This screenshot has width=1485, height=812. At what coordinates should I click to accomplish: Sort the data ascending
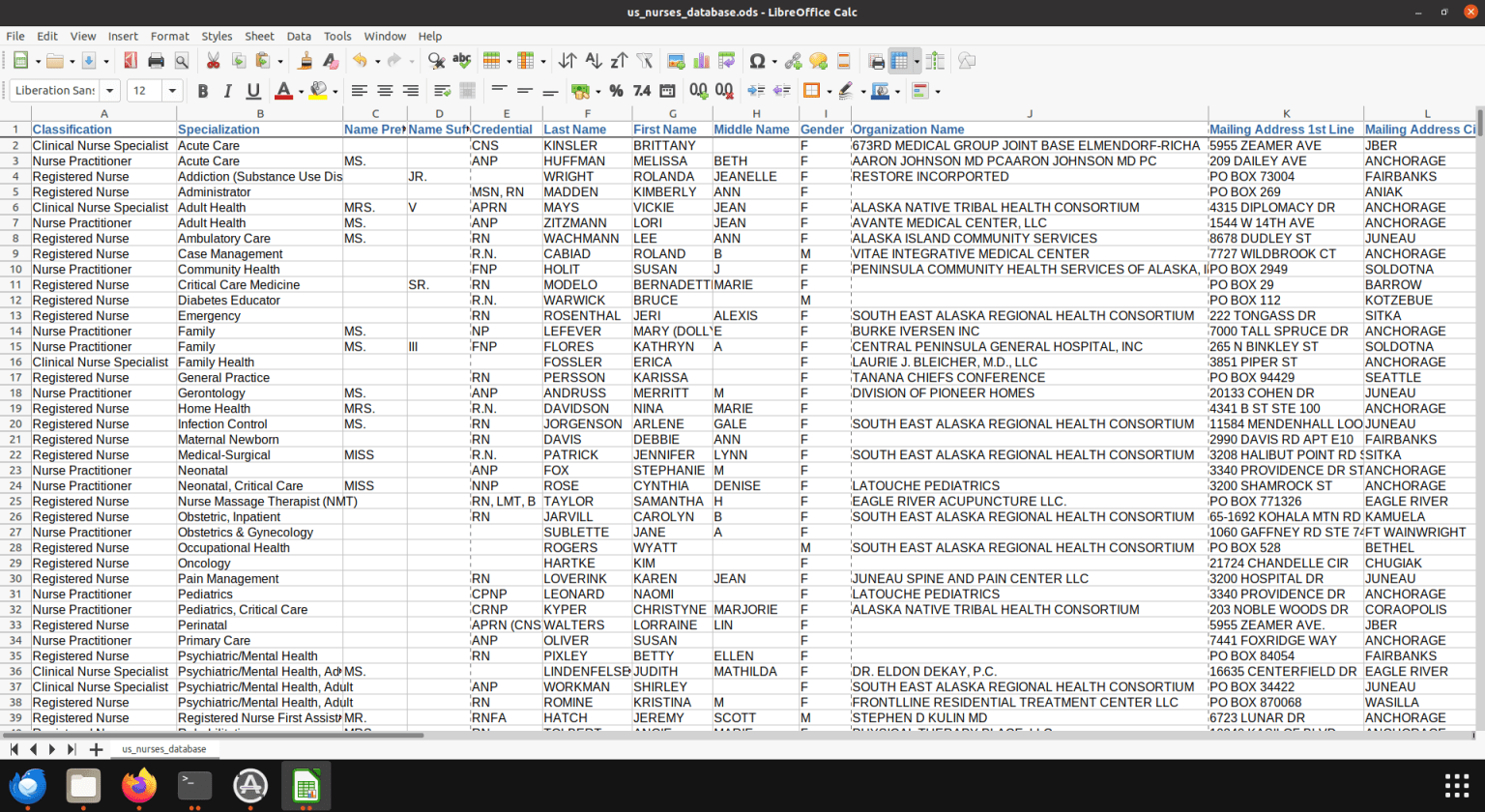pyautogui.click(x=592, y=60)
